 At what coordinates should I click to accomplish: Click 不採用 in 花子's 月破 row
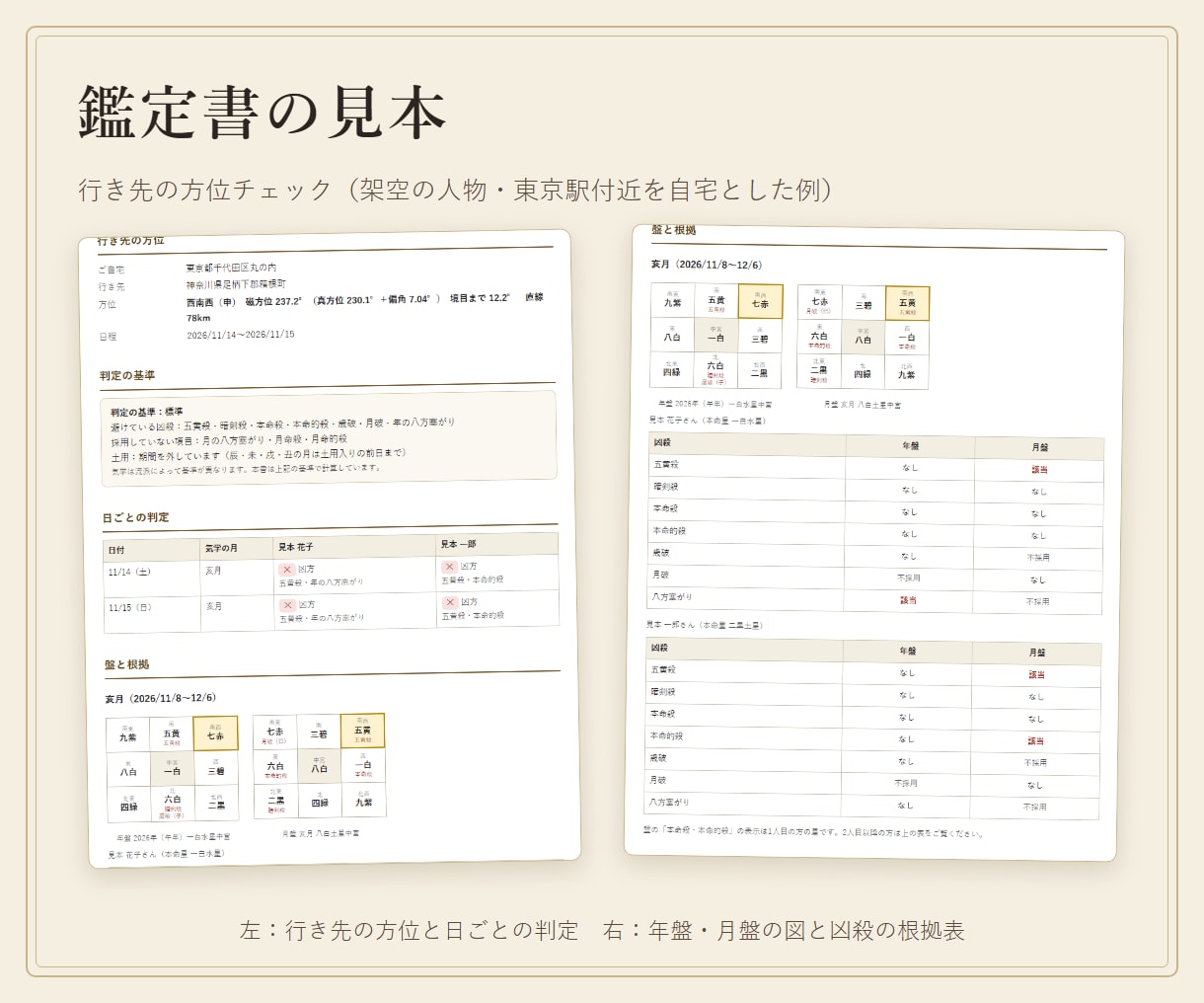908,578
